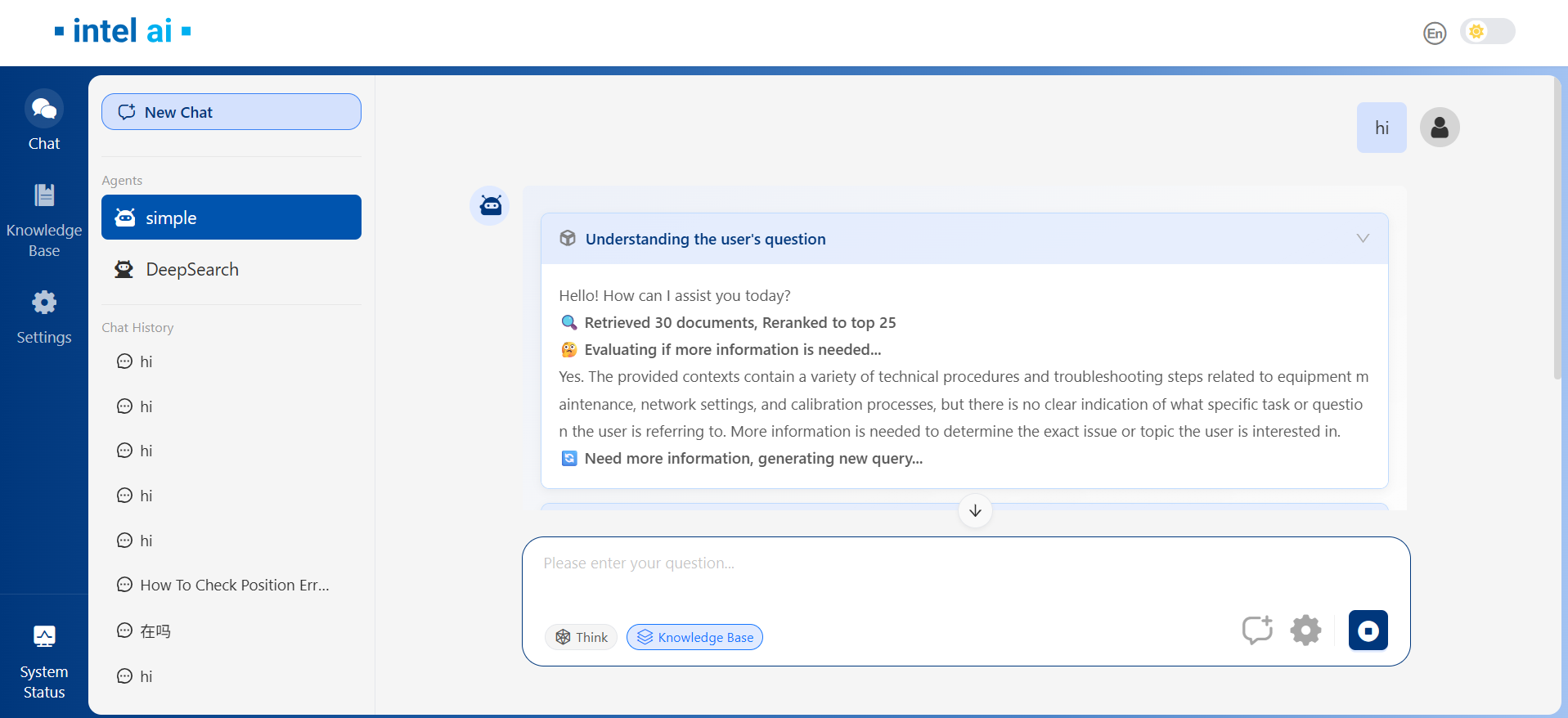Click the language switch En icon
The image size is (1568, 718).
(x=1434, y=34)
